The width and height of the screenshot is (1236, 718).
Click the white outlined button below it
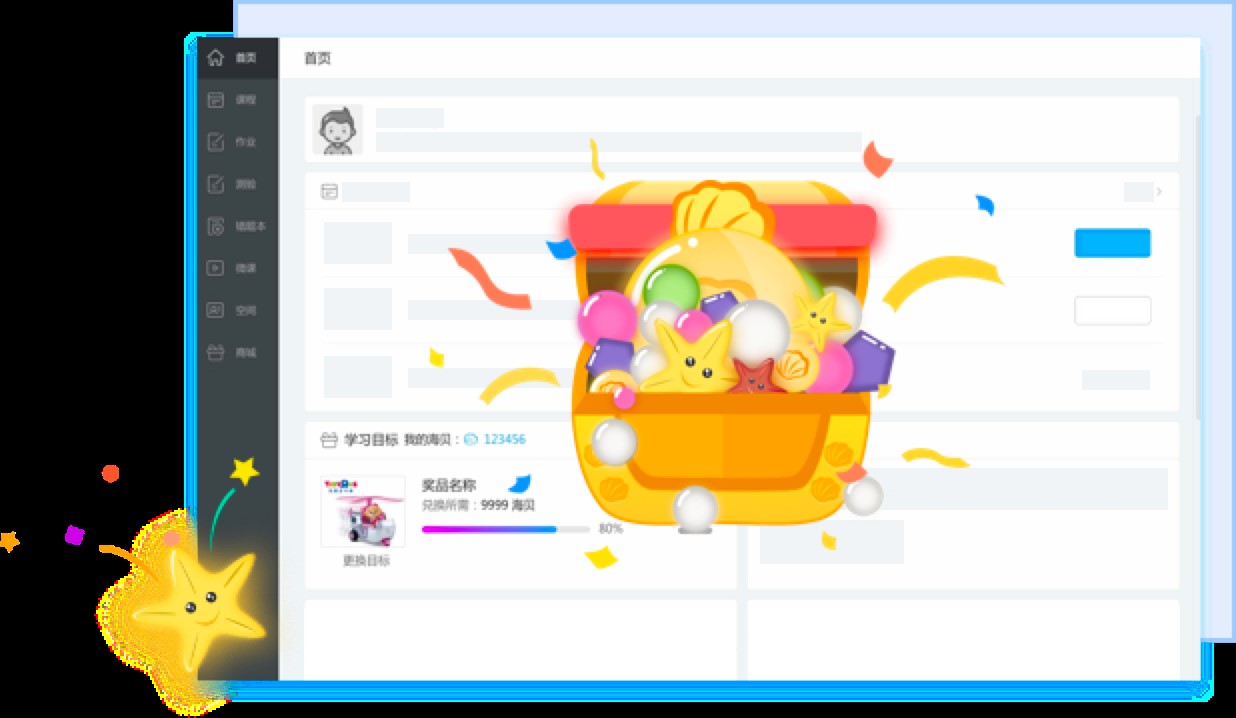point(1112,310)
